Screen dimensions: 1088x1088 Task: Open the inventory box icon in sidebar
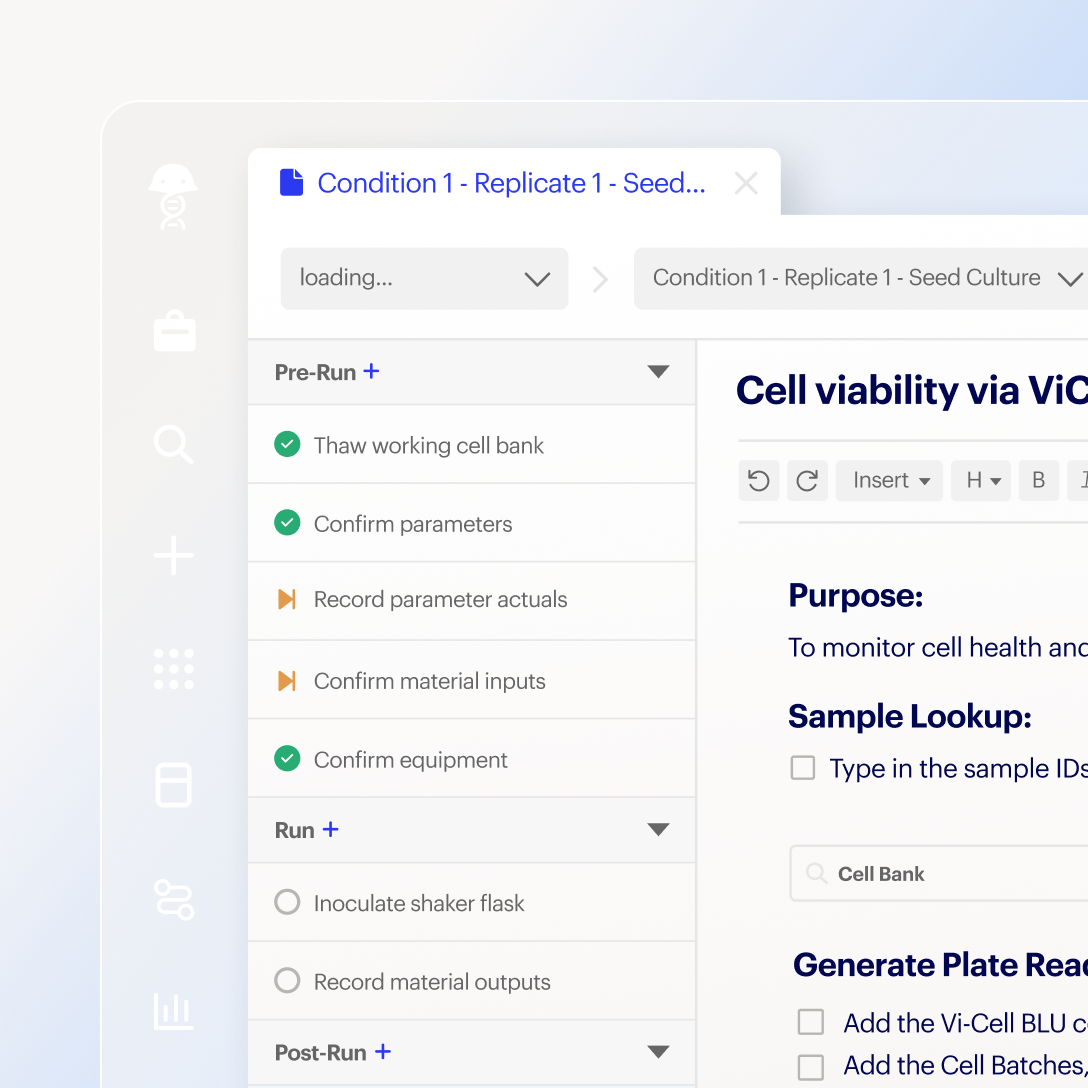pyautogui.click(x=173, y=785)
